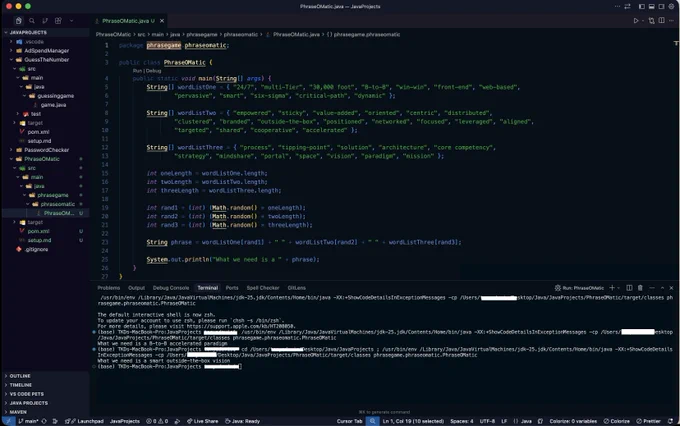The width and height of the screenshot is (680, 426).
Task: Start Live Share from status bar
Action: (203, 421)
